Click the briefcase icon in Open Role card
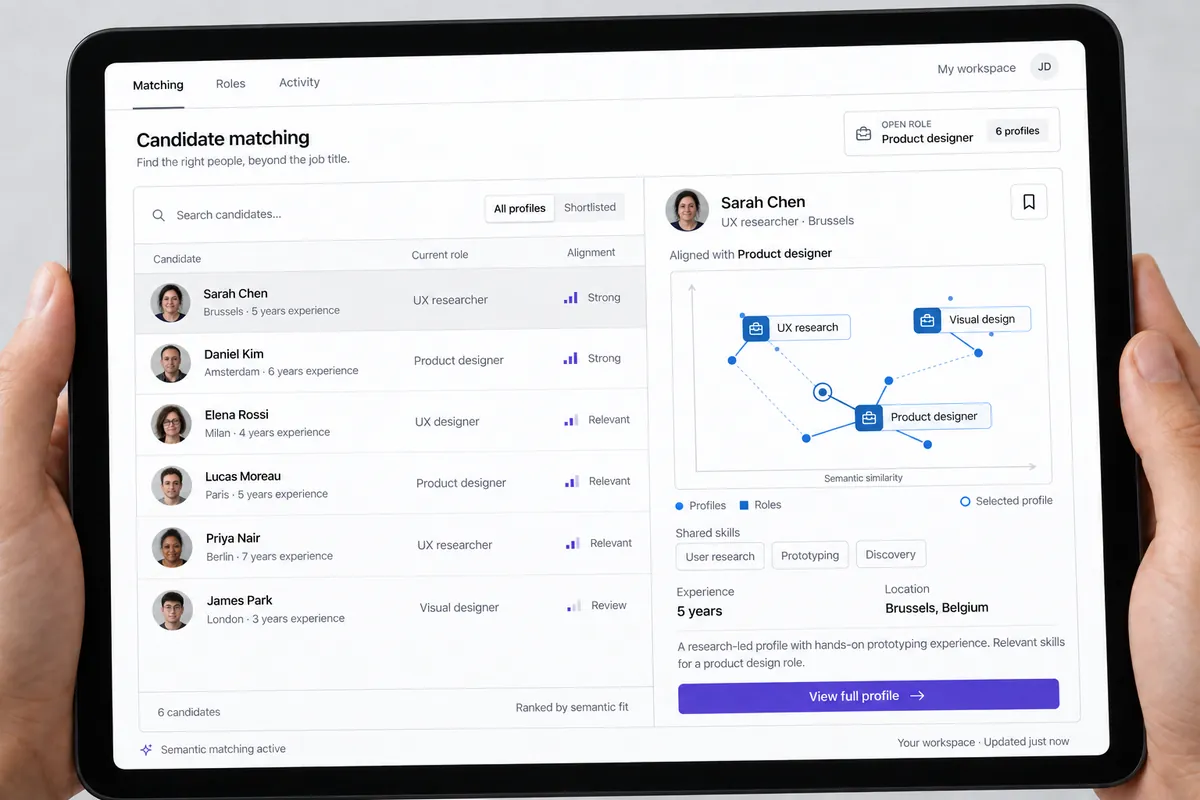 tap(863, 133)
